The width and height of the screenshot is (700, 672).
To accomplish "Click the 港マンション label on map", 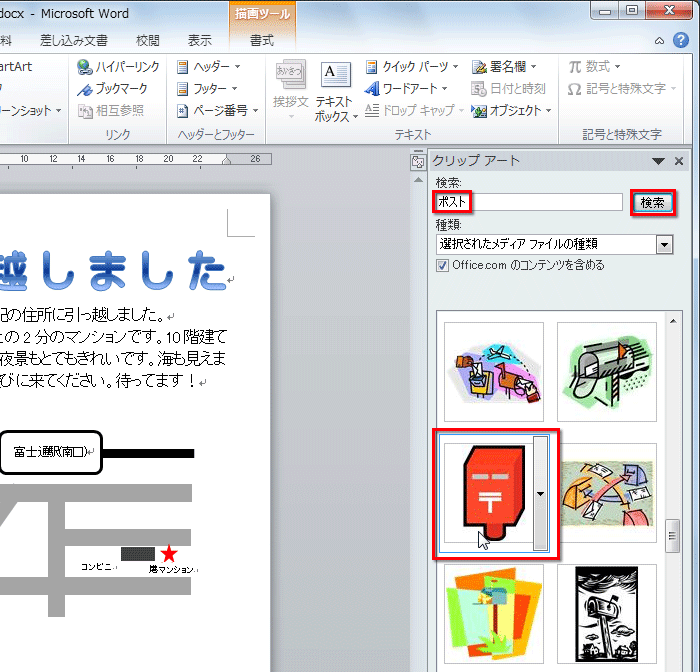I will click(x=172, y=569).
